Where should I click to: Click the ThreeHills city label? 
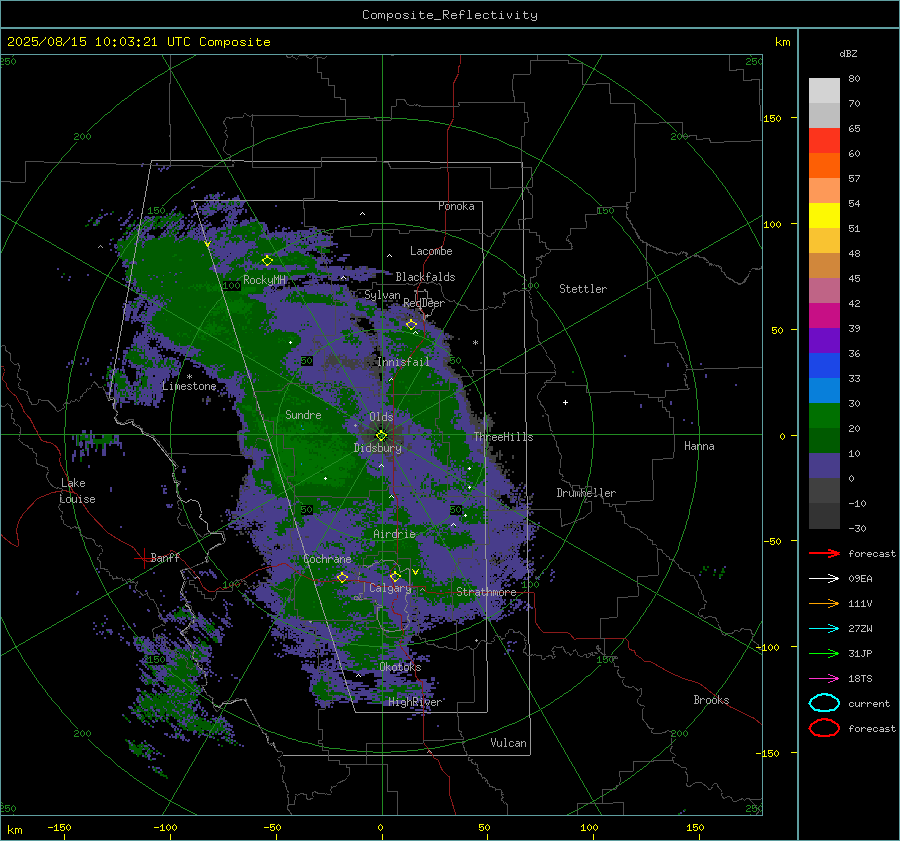(503, 437)
